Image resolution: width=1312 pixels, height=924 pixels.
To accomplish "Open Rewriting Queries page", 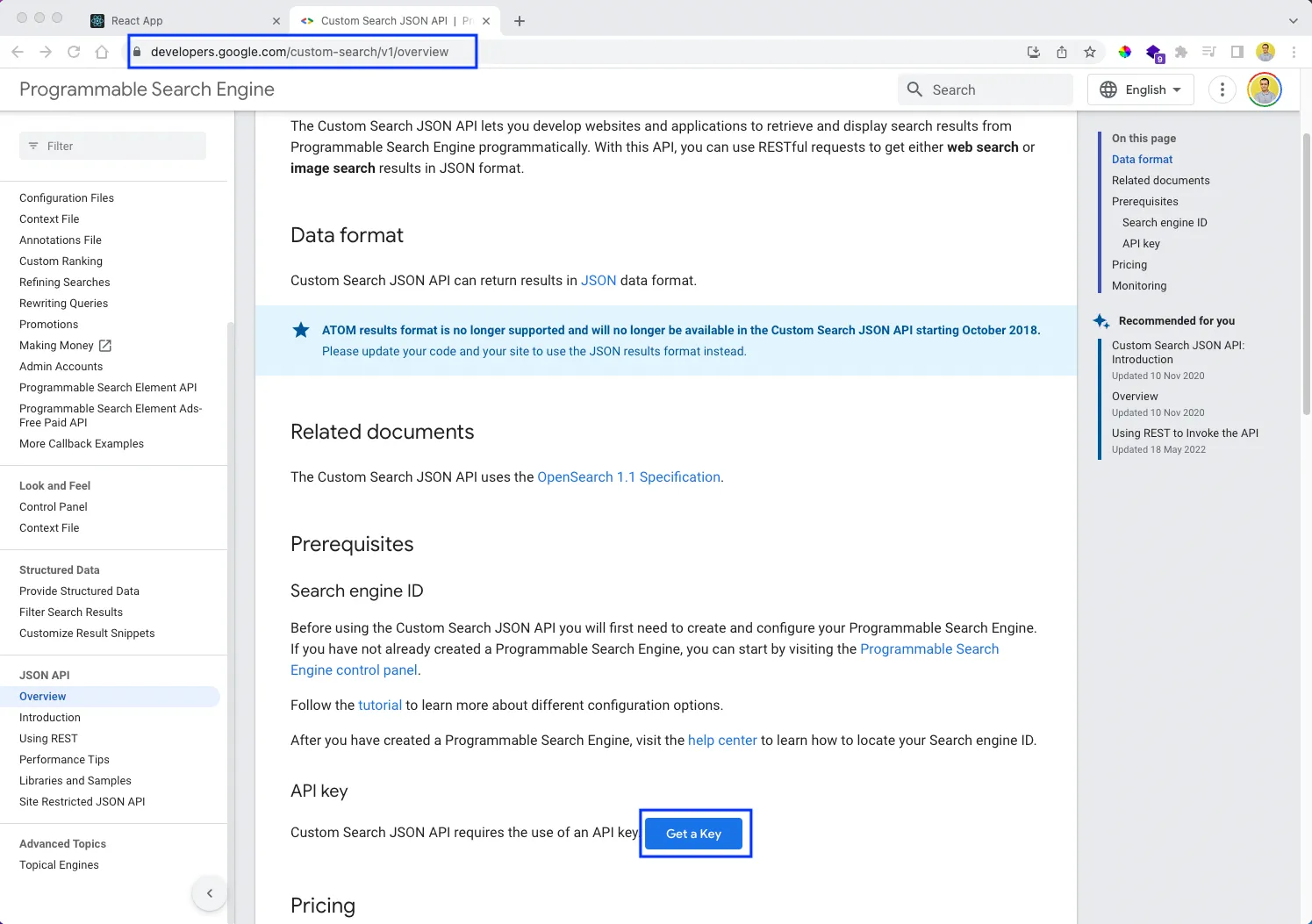I will [x=64, y=304].
